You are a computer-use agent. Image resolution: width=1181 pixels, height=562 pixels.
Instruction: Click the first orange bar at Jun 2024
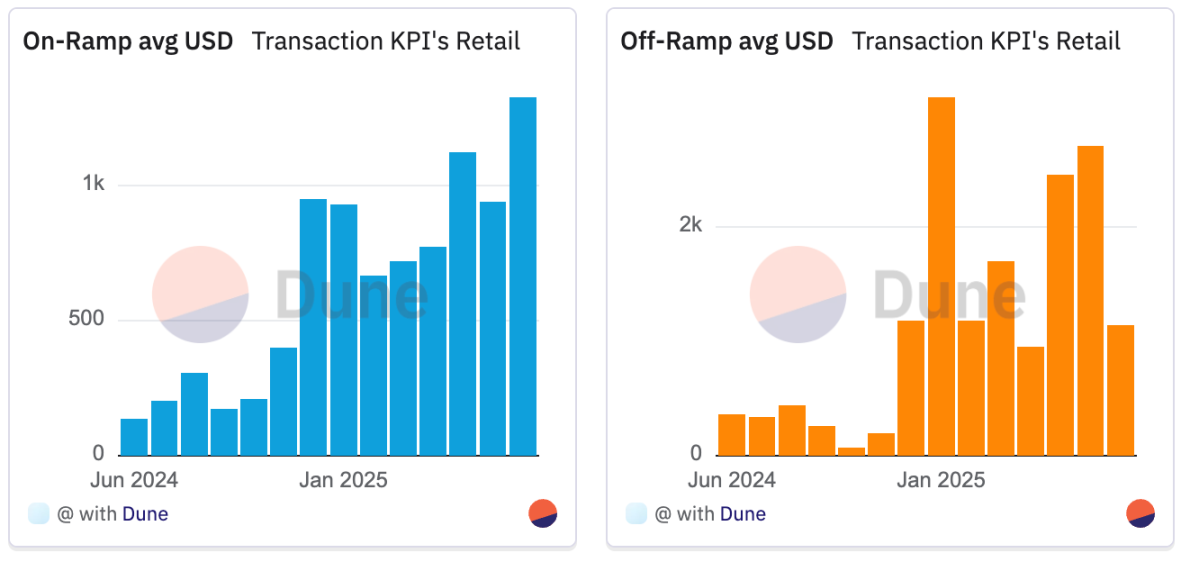(732, 434)
